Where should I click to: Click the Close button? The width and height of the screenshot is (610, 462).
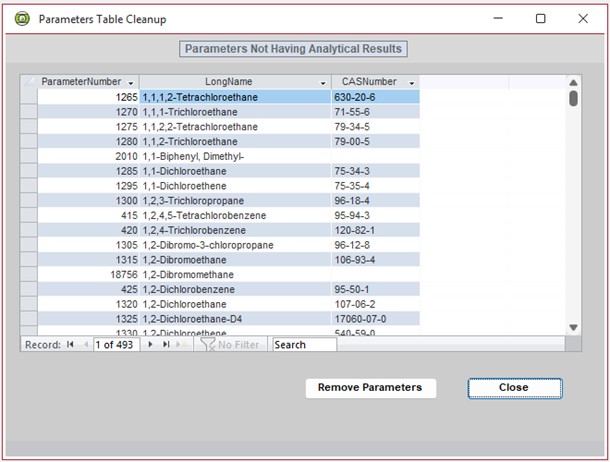click(515, 388)
